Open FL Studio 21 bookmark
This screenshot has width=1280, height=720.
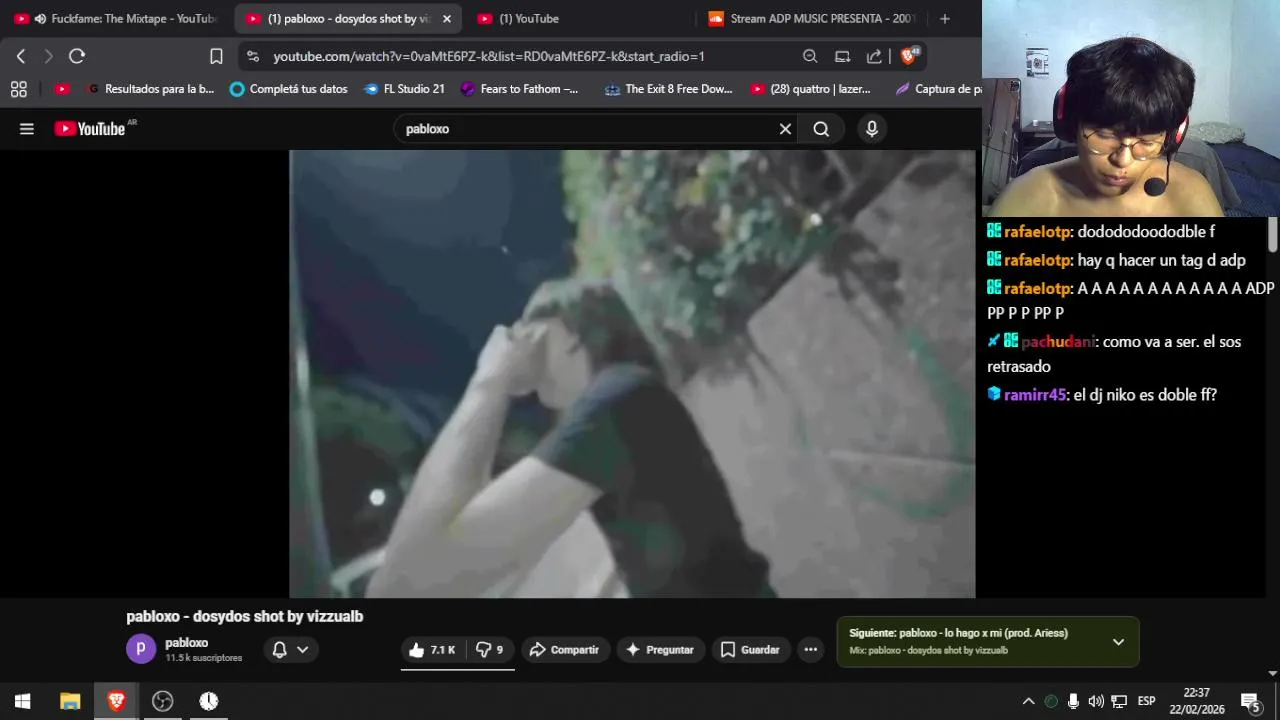pyautogui.click(x=405, y=89)
